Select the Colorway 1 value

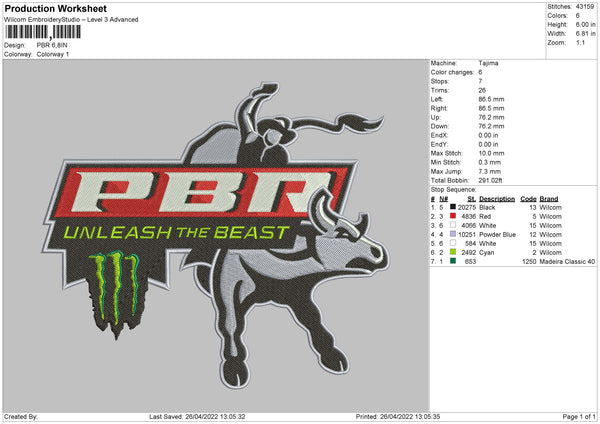[53, 54]
